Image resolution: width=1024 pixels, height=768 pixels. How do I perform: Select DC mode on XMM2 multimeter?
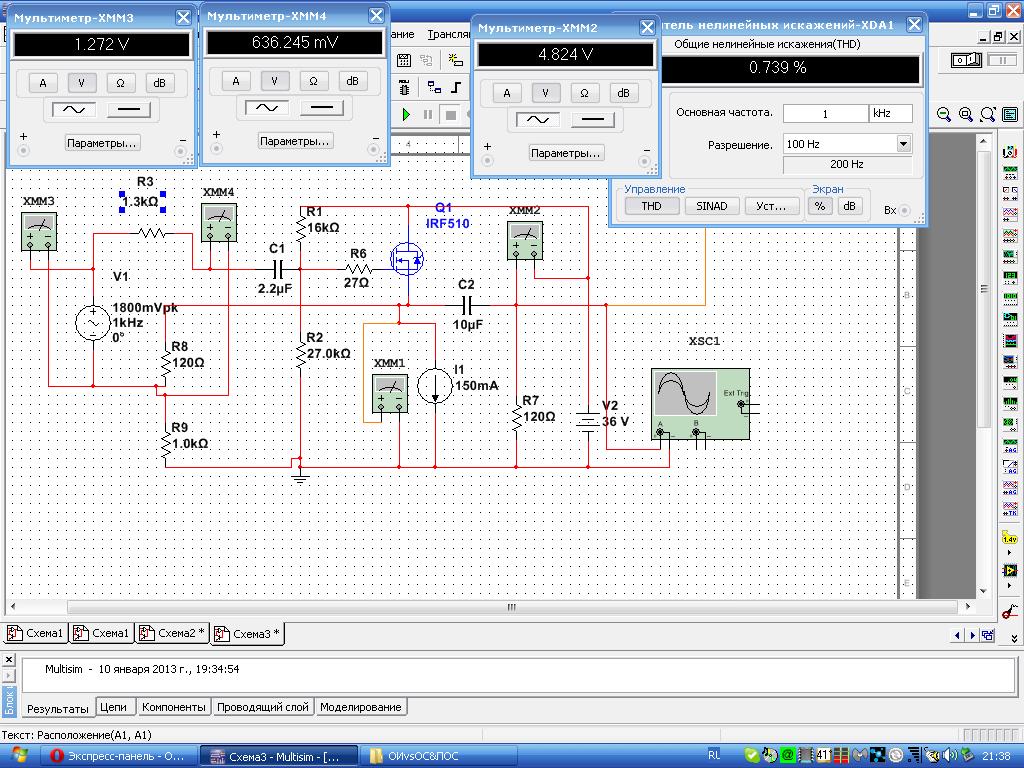592,119
